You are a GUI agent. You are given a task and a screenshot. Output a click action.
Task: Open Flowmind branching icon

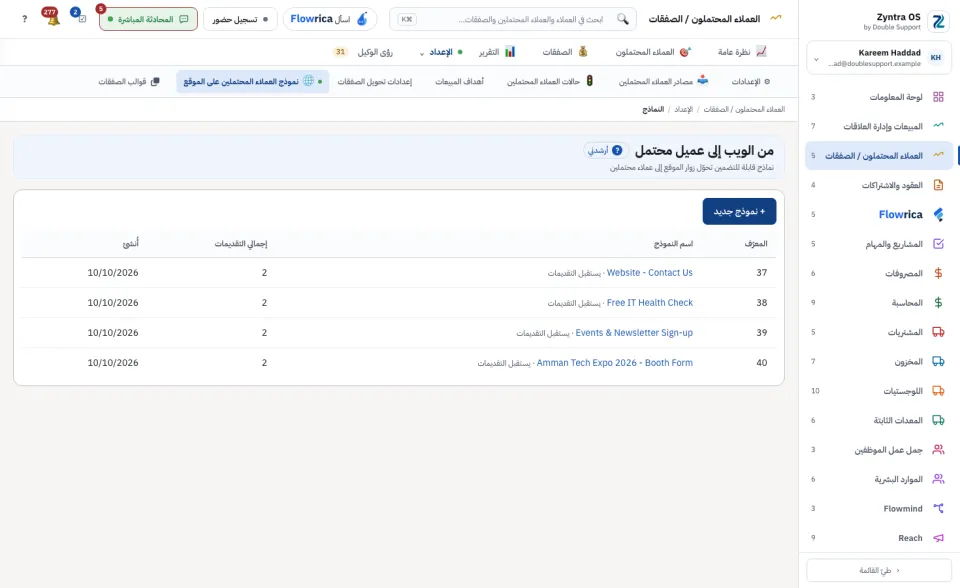pyautogui.click(x=938, y=508)
